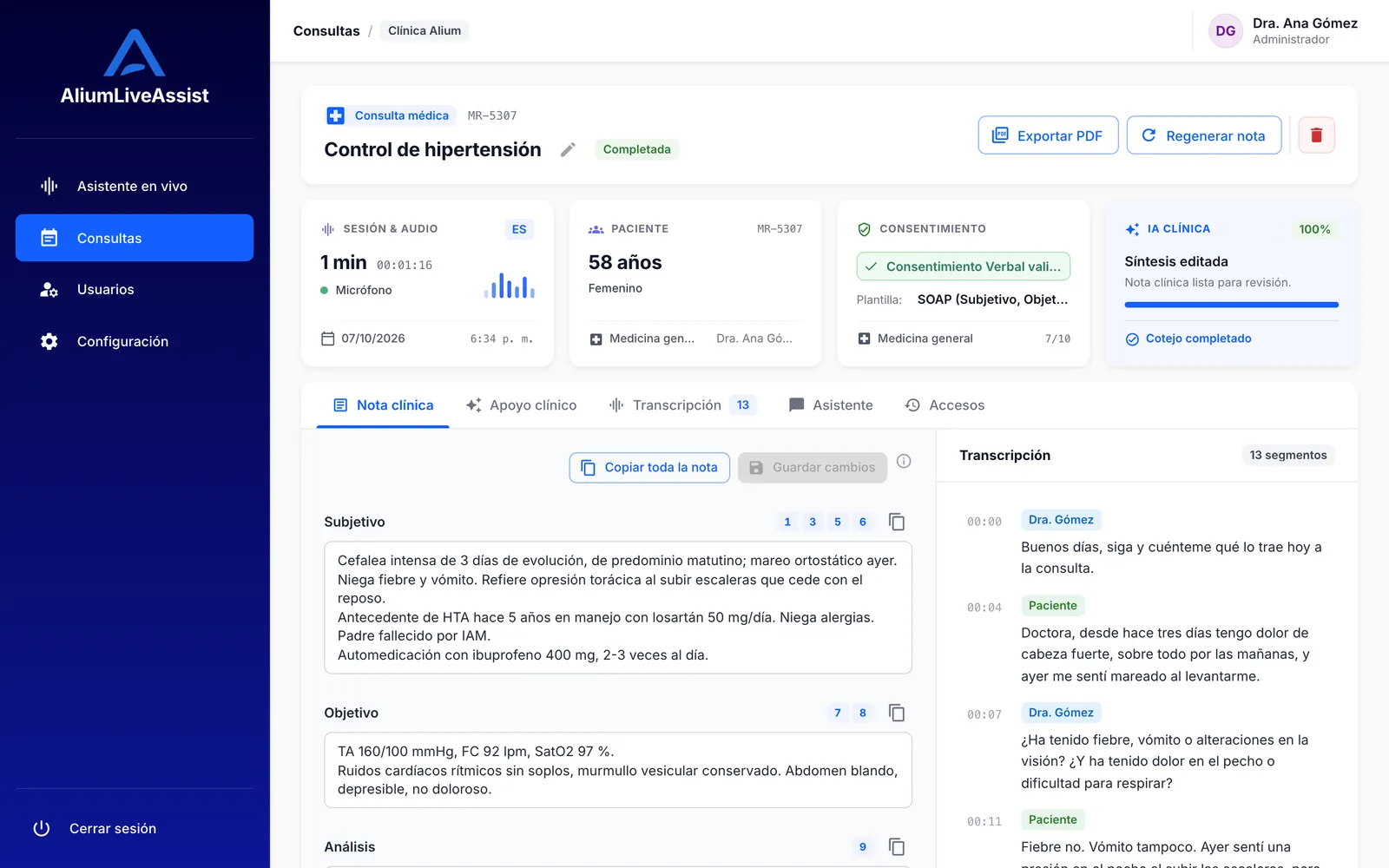Click the Dra. Ana Gómez profile name
Image resolution: width=1389 pixels, height=868 pixels.
click(x=1305, y=23)
